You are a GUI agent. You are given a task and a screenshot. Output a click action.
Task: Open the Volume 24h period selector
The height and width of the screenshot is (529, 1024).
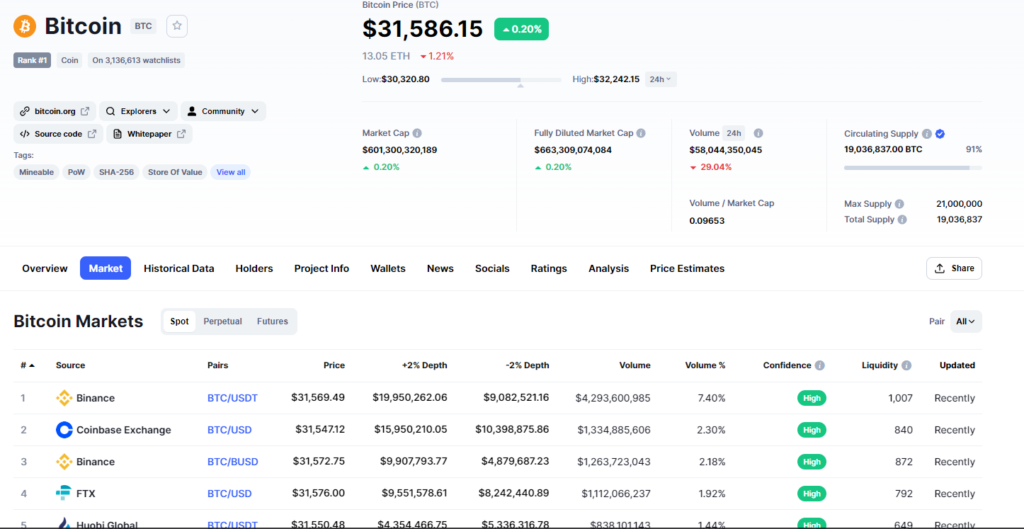point(734,133)
